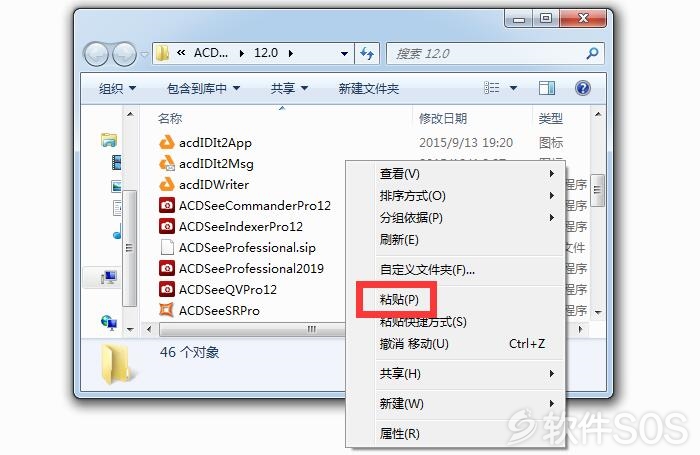Viewport: 700px width, 455px height.
Task: Select the ACDSeeCommanderPro12 application icon
Action: coord(167,205)
